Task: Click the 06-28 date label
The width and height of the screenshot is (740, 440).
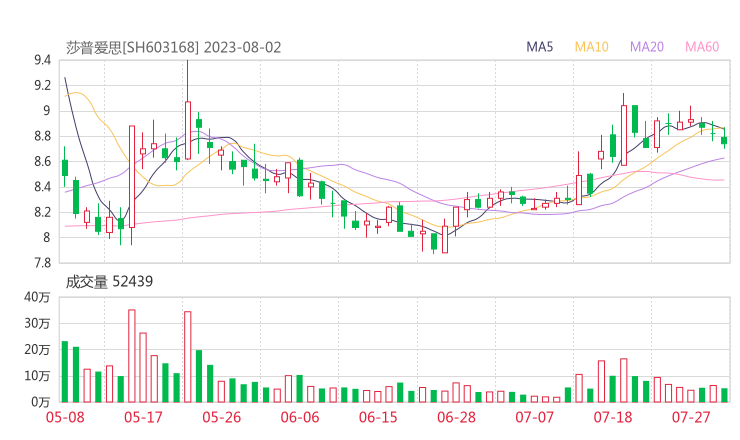Action: pyautogui.click(x=456, y=416)
